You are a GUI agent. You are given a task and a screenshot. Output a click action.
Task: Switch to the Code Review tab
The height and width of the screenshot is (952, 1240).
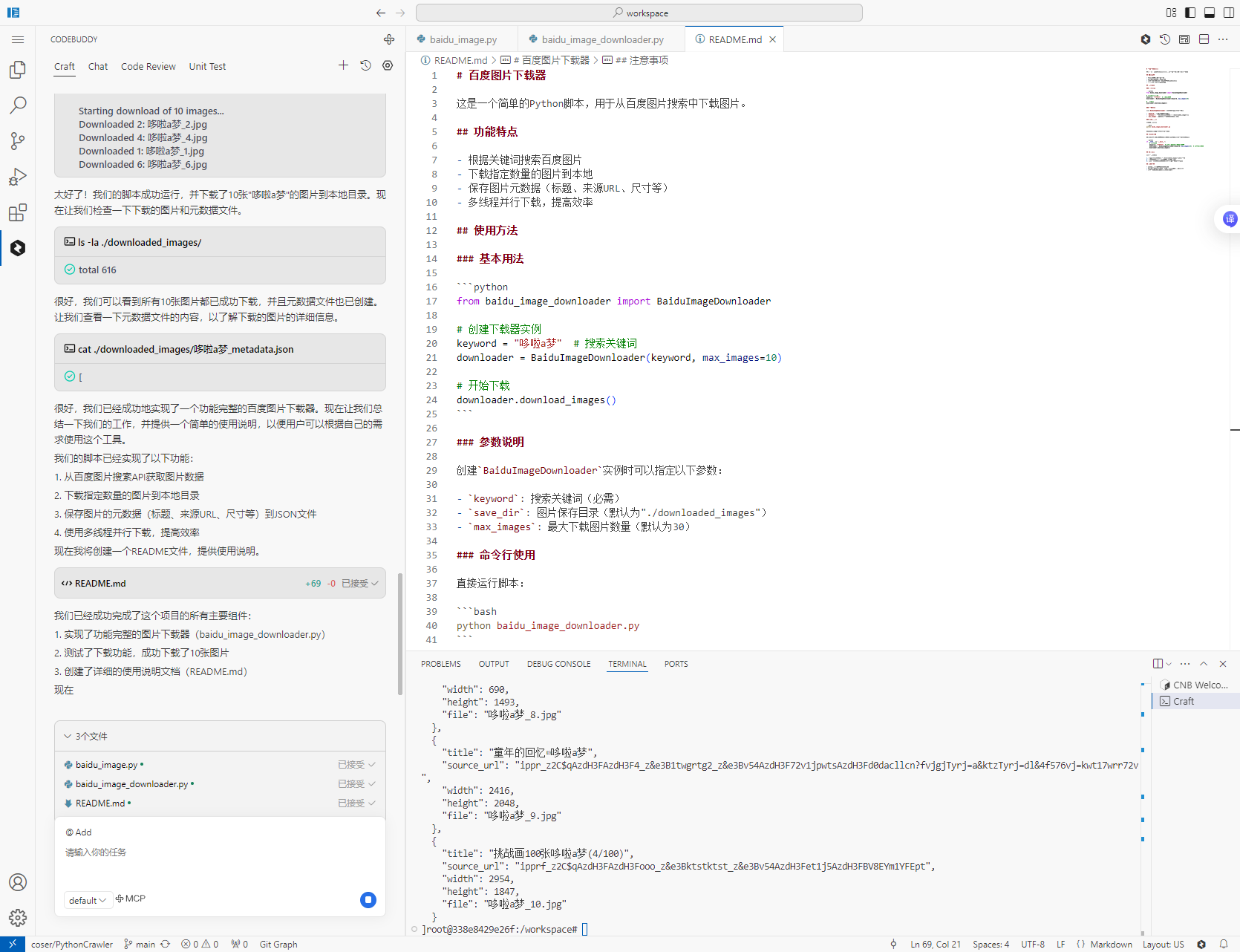(x=149, y=66)
